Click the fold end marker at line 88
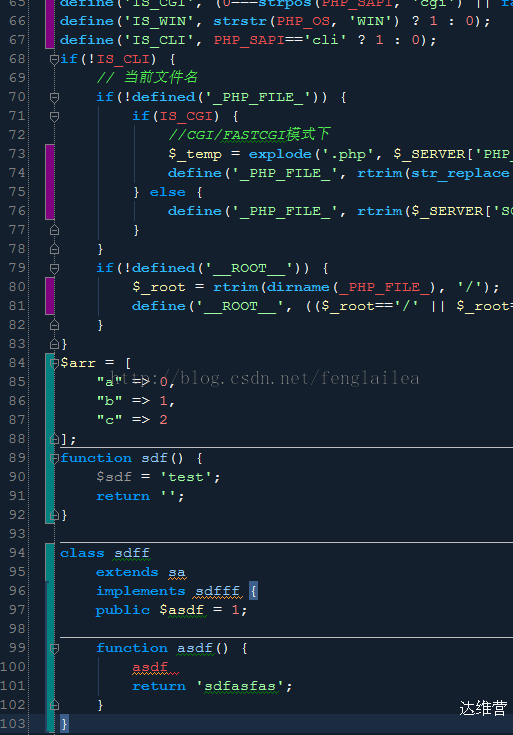Image resolution: width=513 pixels, height=735 pixels. point(54,439)
